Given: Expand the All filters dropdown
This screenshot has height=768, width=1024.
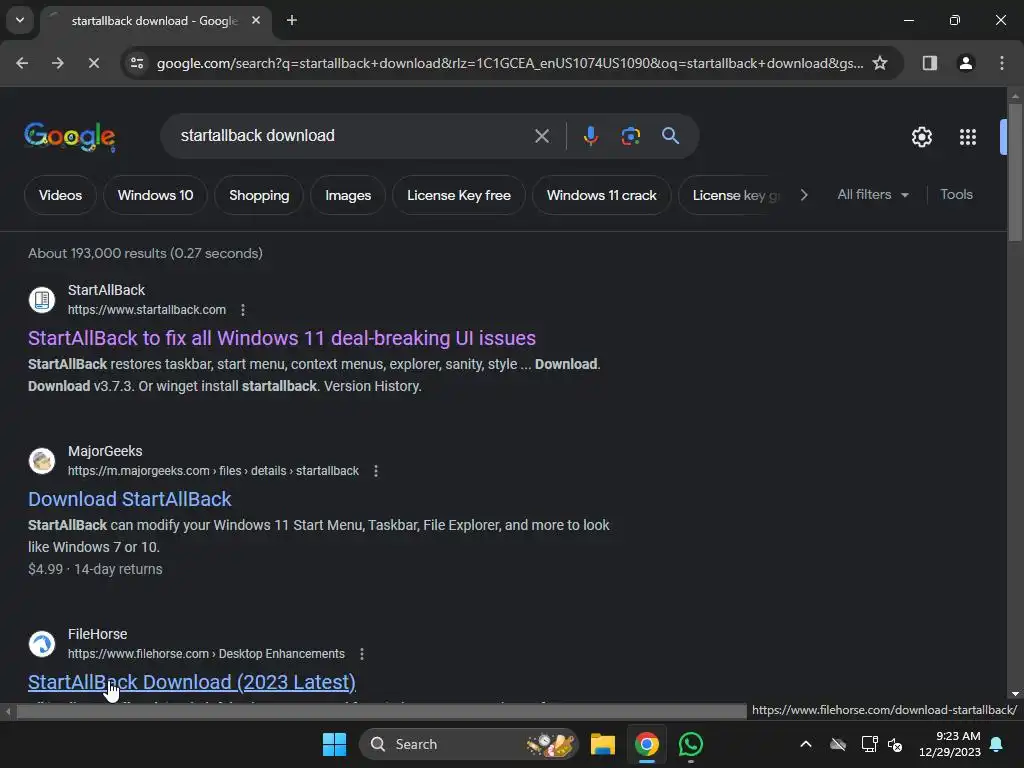Looking at the screenshot, I should (872, 195).
